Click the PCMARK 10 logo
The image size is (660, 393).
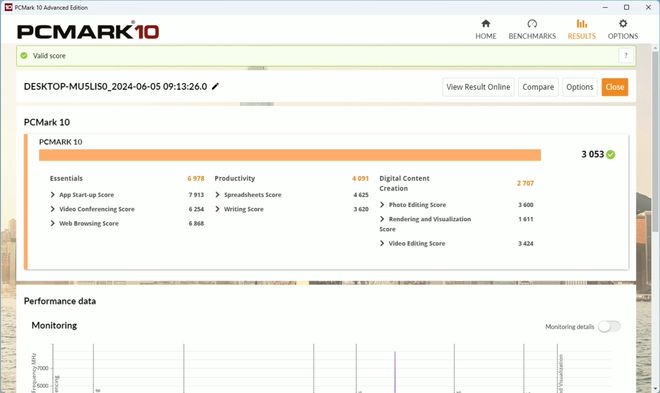click(88, 31)
